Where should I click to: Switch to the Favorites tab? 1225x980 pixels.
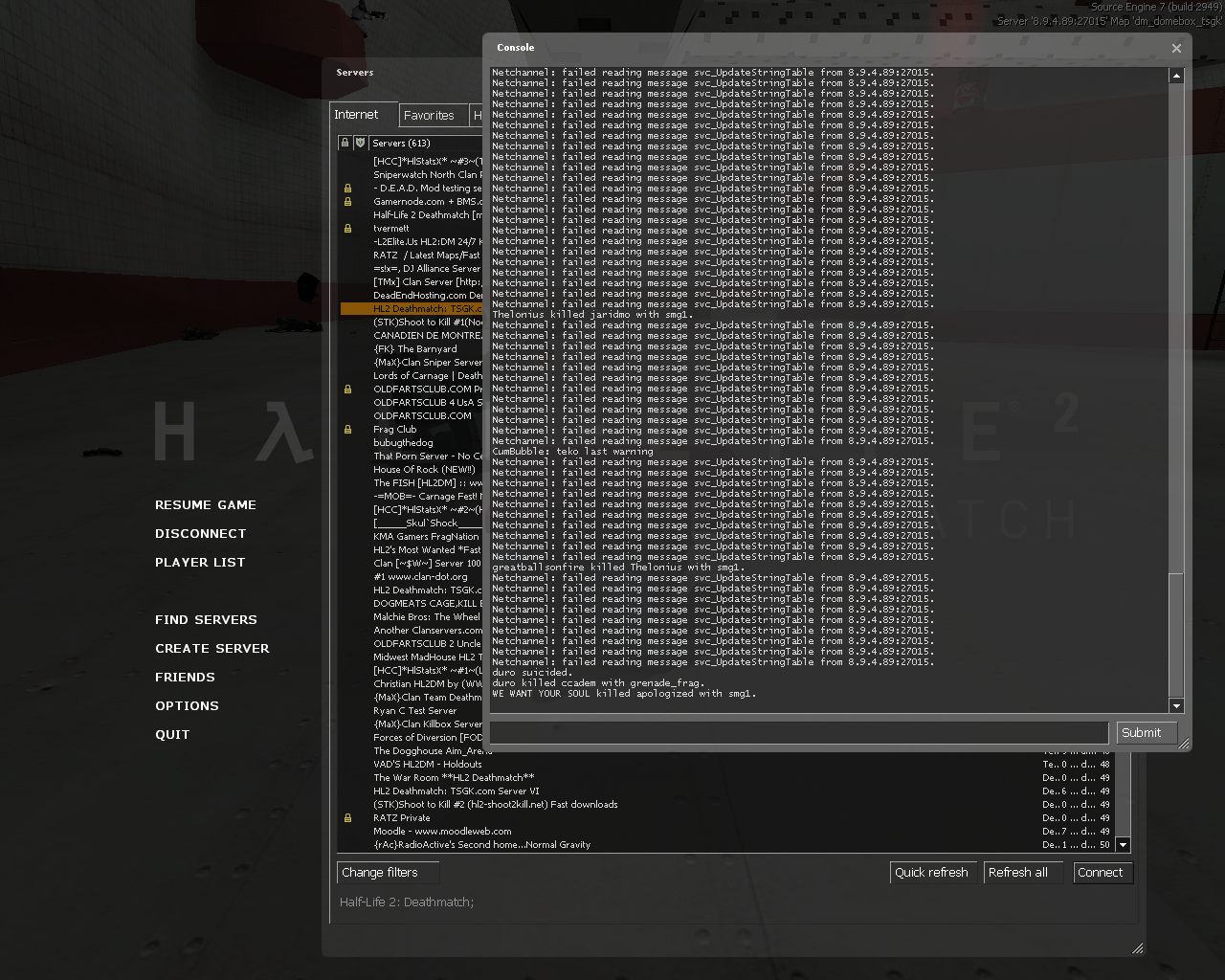(x=429, y=115)
